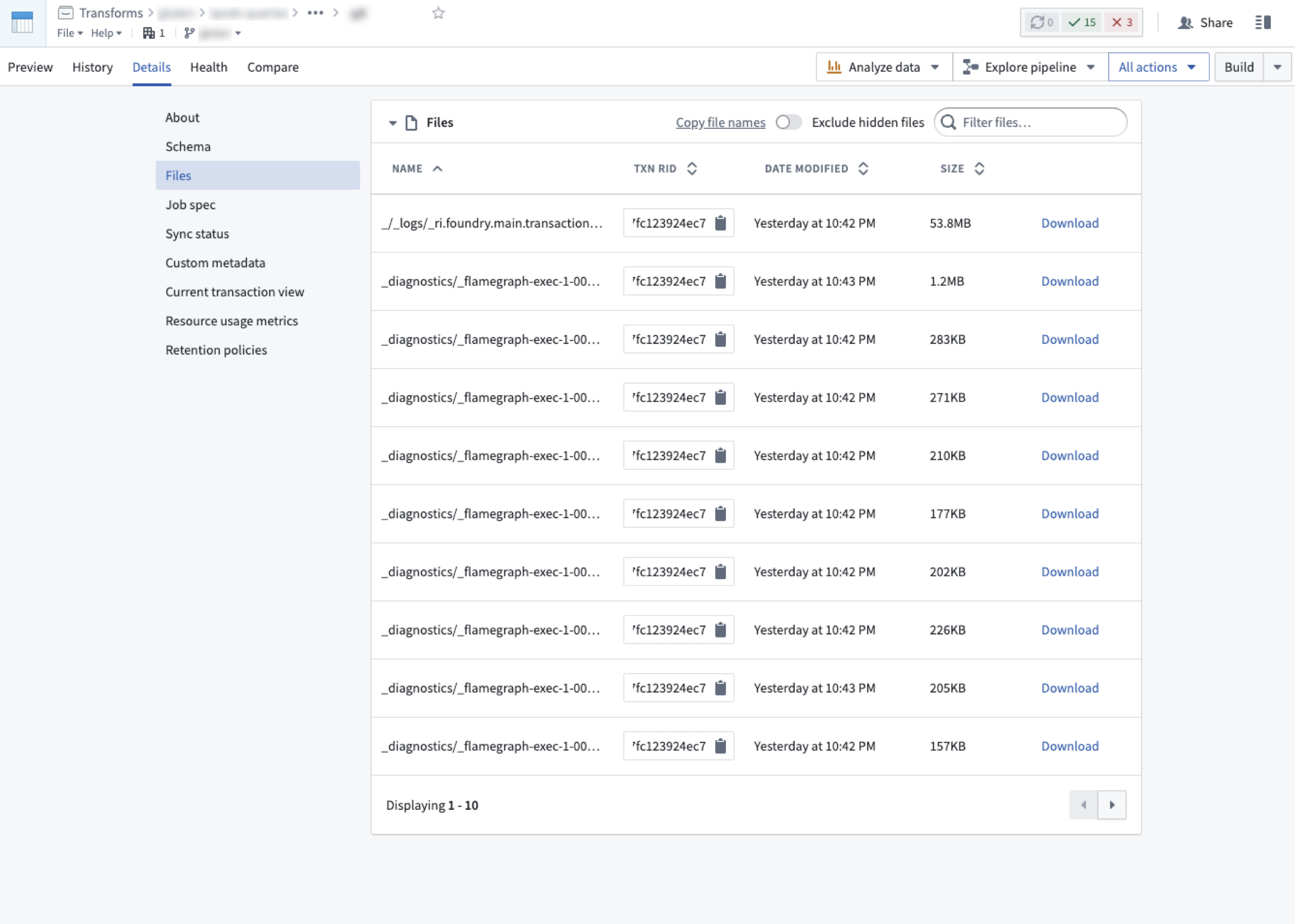The height and width of the screenshot is (924, 1295).
Task: Open the Explore pipeline dropdown
Action: click(1031, 67)
